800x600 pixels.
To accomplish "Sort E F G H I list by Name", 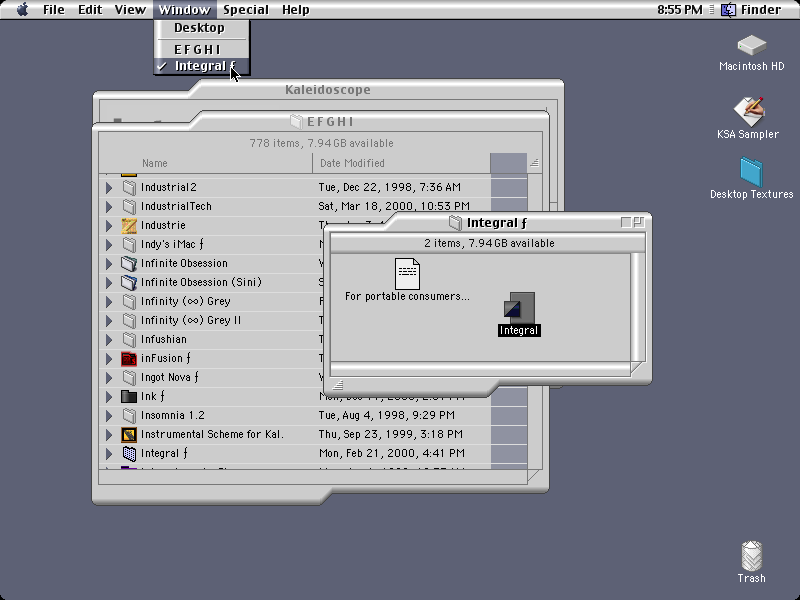I will (x=206, y=163).
